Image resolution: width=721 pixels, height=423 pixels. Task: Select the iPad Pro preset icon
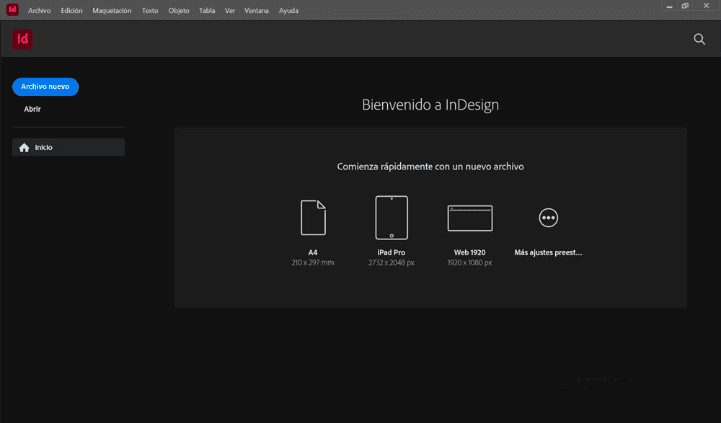pos(391,217)
